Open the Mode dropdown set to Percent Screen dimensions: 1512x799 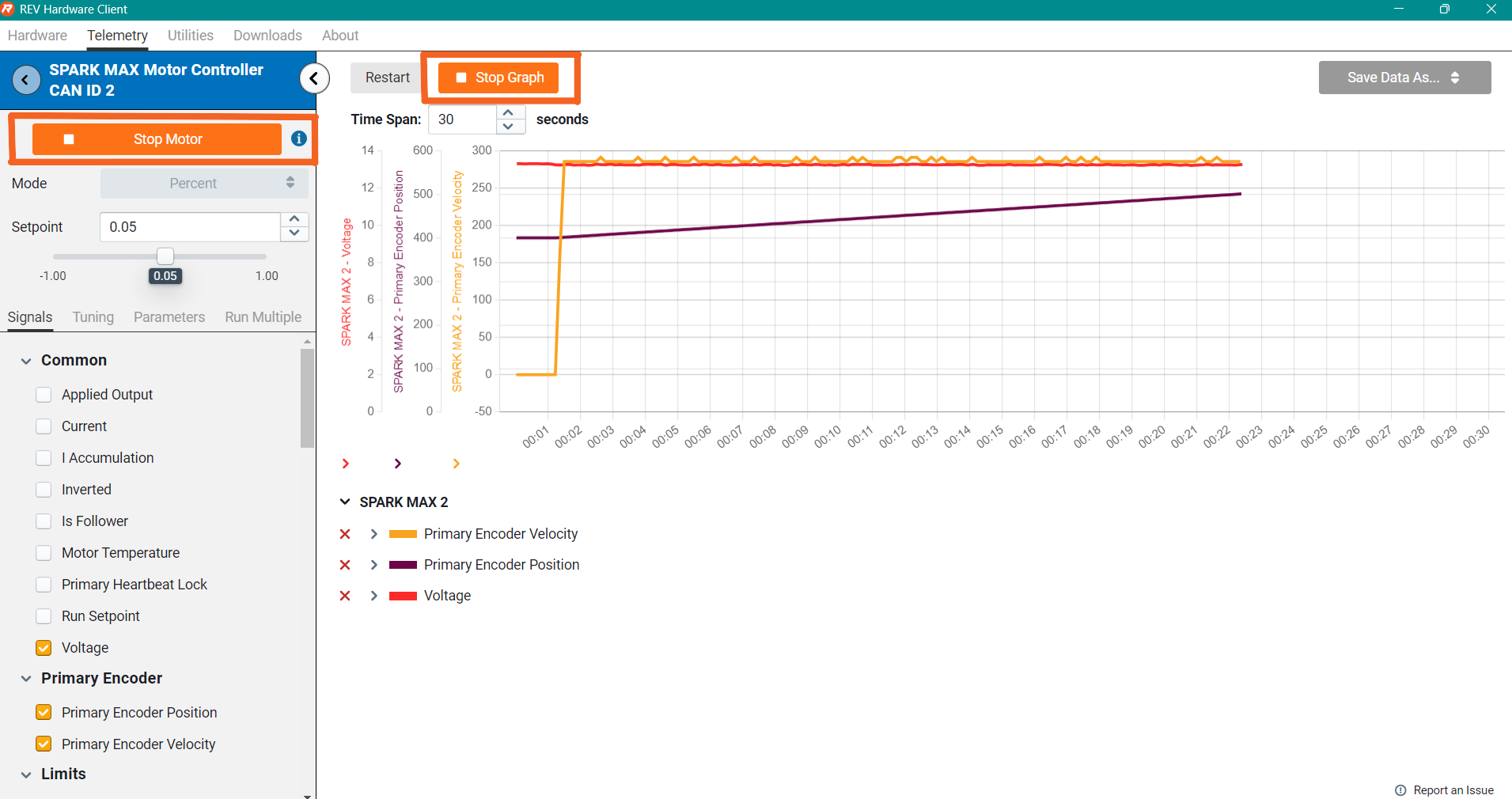pos(204,184)
